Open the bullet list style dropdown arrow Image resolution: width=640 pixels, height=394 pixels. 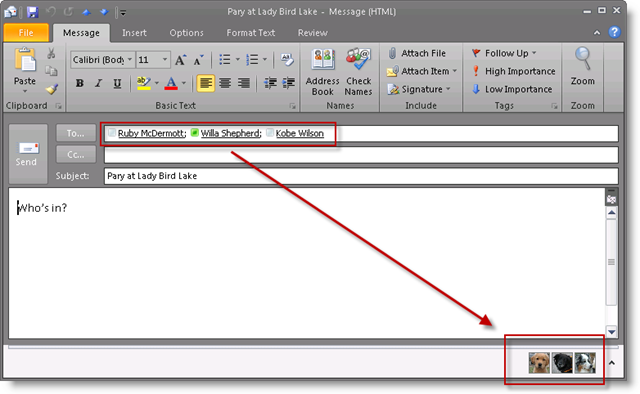238,60
